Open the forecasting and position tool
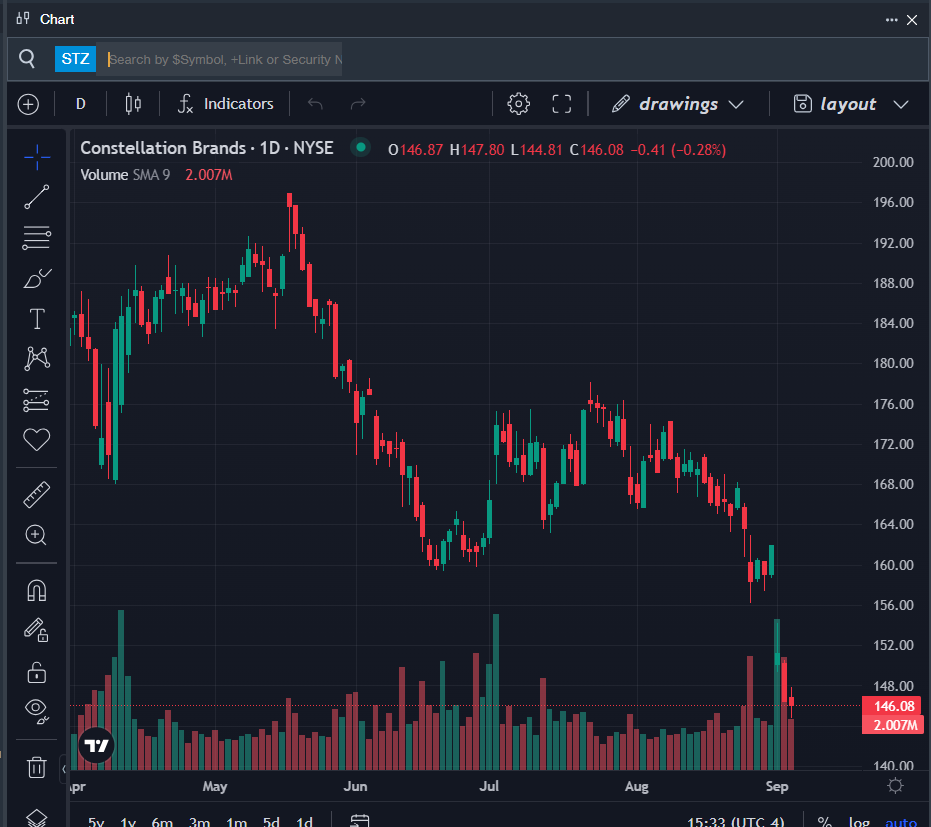The height and width of the screenshot is (827, 931). [x=37, y=400]
